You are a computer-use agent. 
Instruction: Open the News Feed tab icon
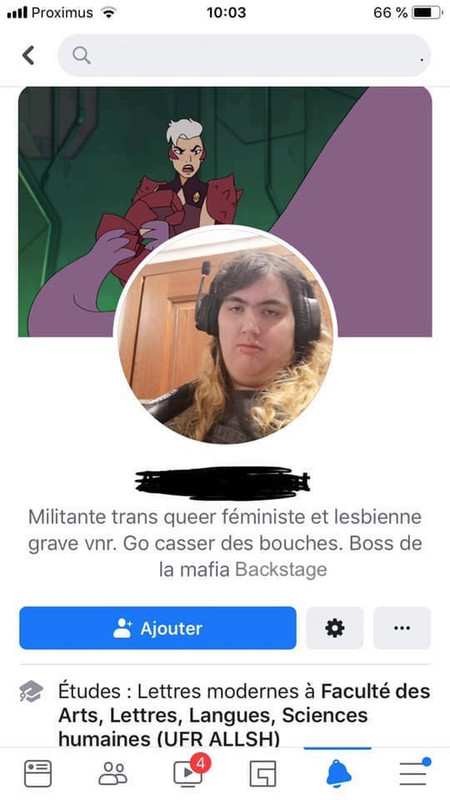pyautogui.click(x=38, y=773)
